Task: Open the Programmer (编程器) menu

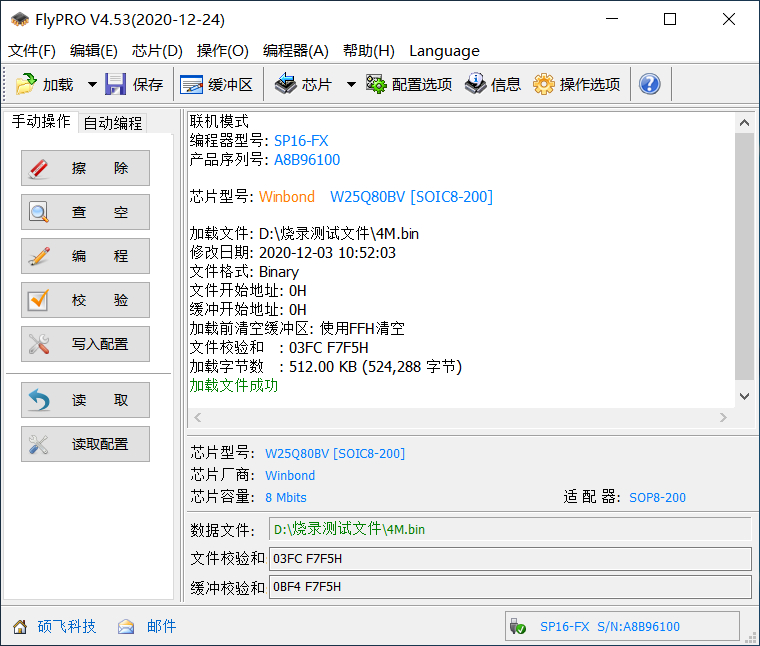Action: [x=295, y=51]
